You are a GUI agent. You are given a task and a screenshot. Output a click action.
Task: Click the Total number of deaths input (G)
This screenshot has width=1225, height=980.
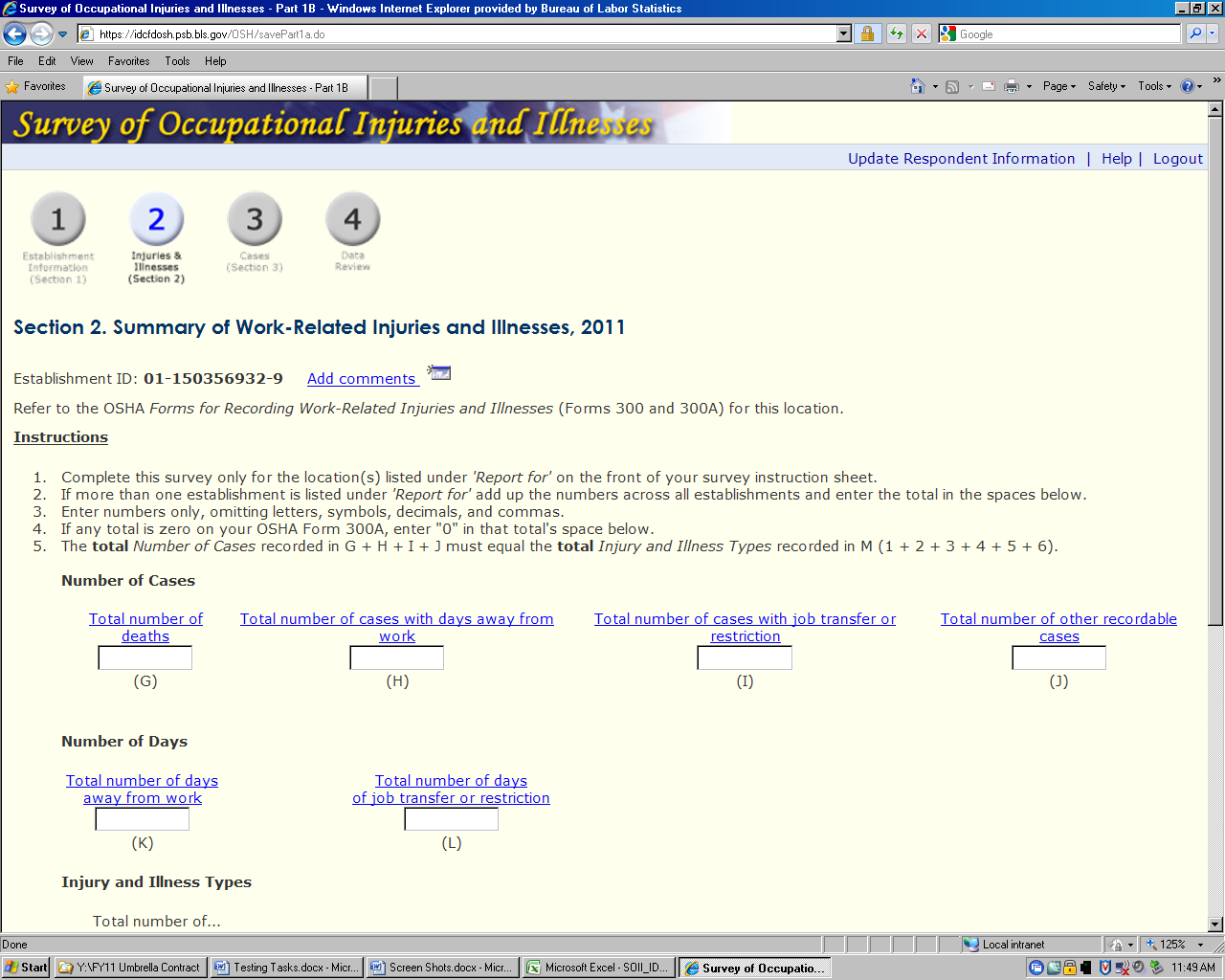(x=145, y=658)
